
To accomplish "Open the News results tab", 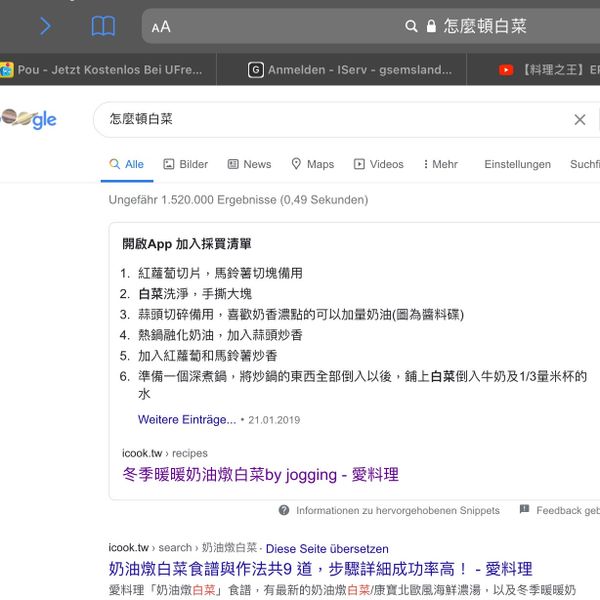I will coord(249,164).
